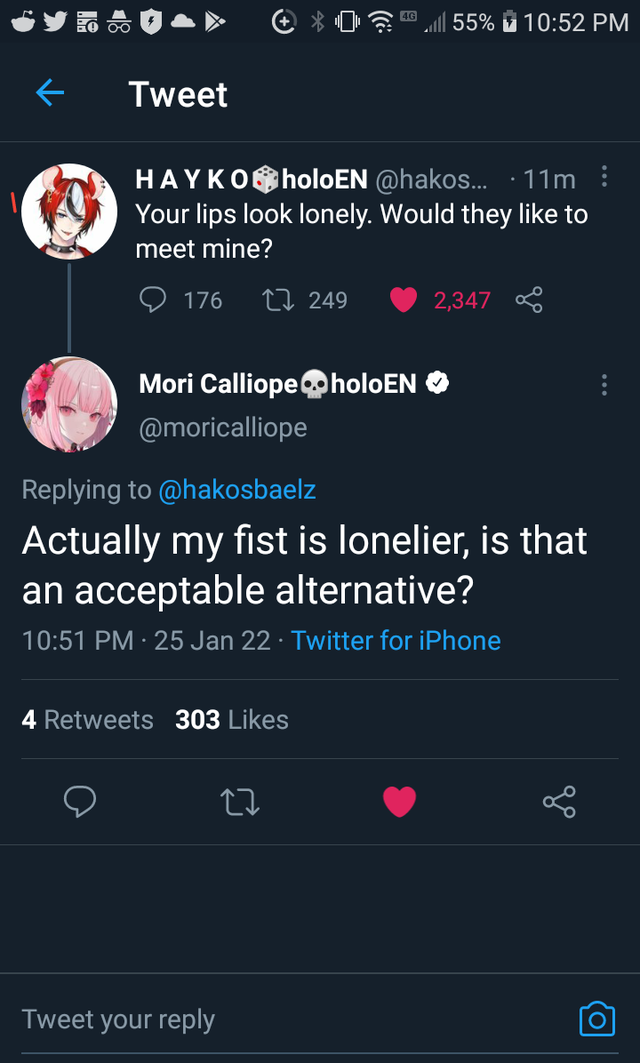Viewport: 640px width, 1063px height.
Task: View the 303 Likes list
Action: 231,718
